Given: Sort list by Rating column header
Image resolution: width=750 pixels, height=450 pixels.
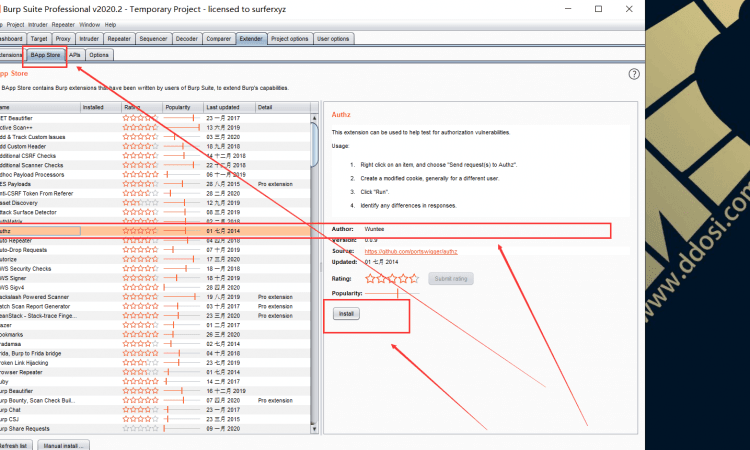Looking at the screenshot, I should pyautogui.click(x=142, y=107).
